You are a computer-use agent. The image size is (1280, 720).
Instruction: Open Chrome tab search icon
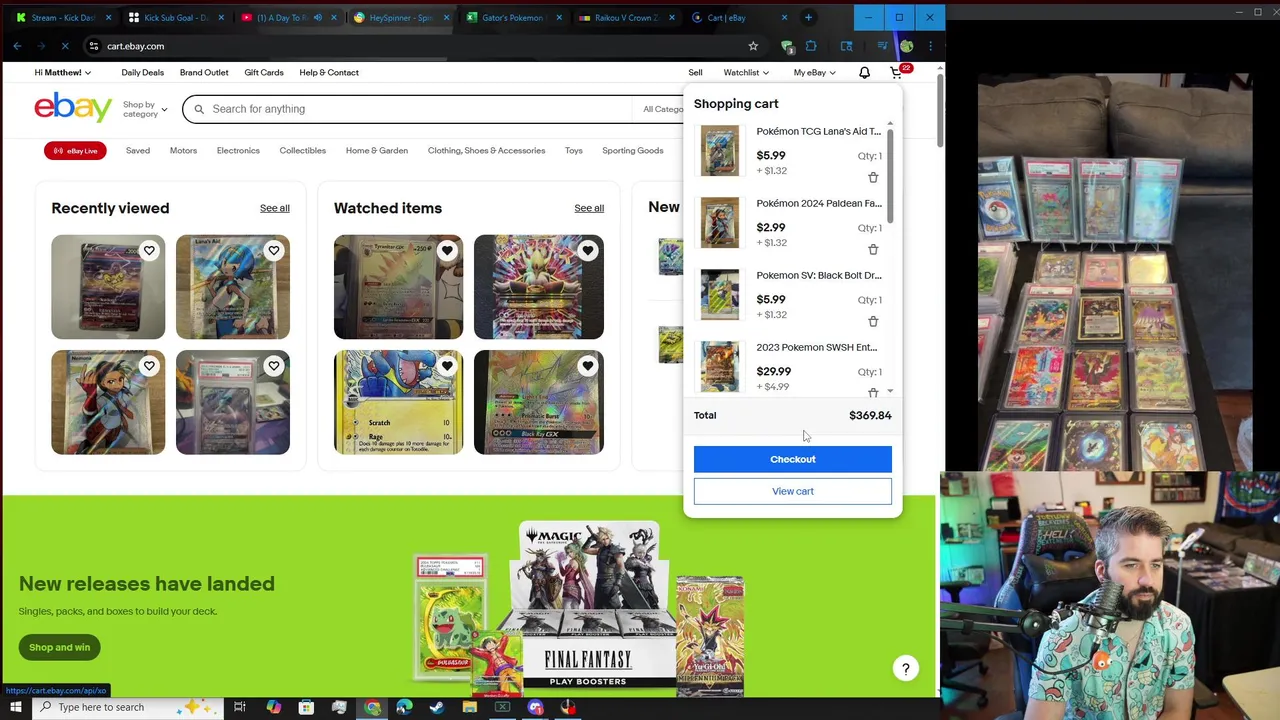tap(846, 46)
